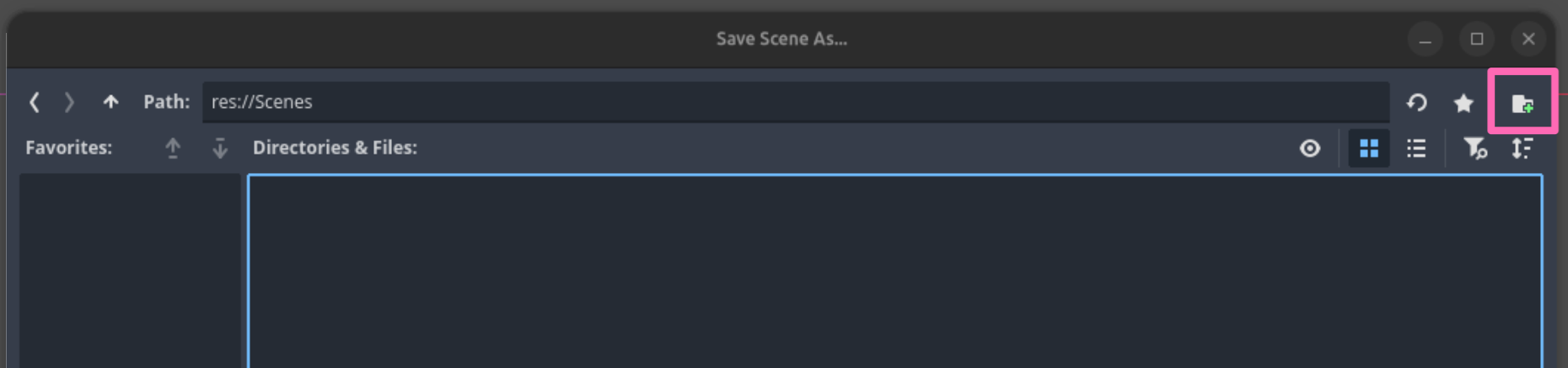Image resolution: width=1568 pixels, height=368 pixels.
Task: Switch to thumbnail grid view
Action: (x=1369, y=149)
